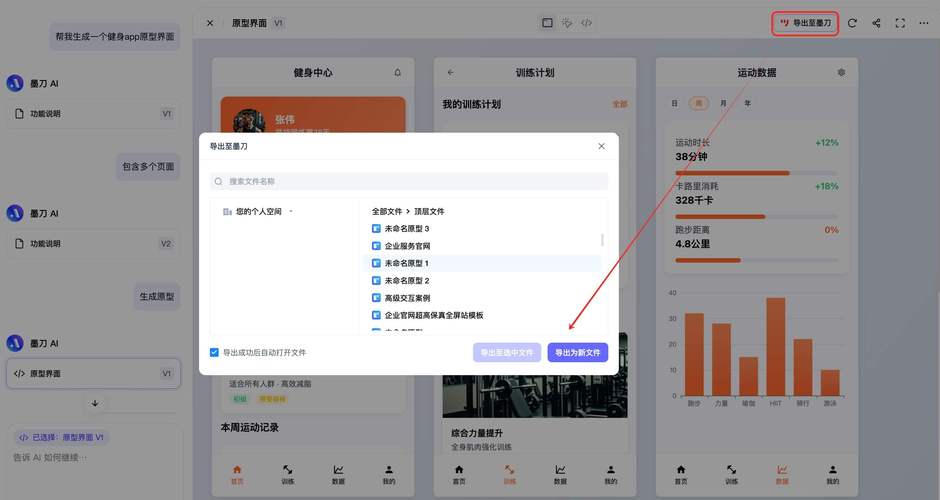
Task: Select the 年 tab in 运动数据
Action: click(748, 103)
